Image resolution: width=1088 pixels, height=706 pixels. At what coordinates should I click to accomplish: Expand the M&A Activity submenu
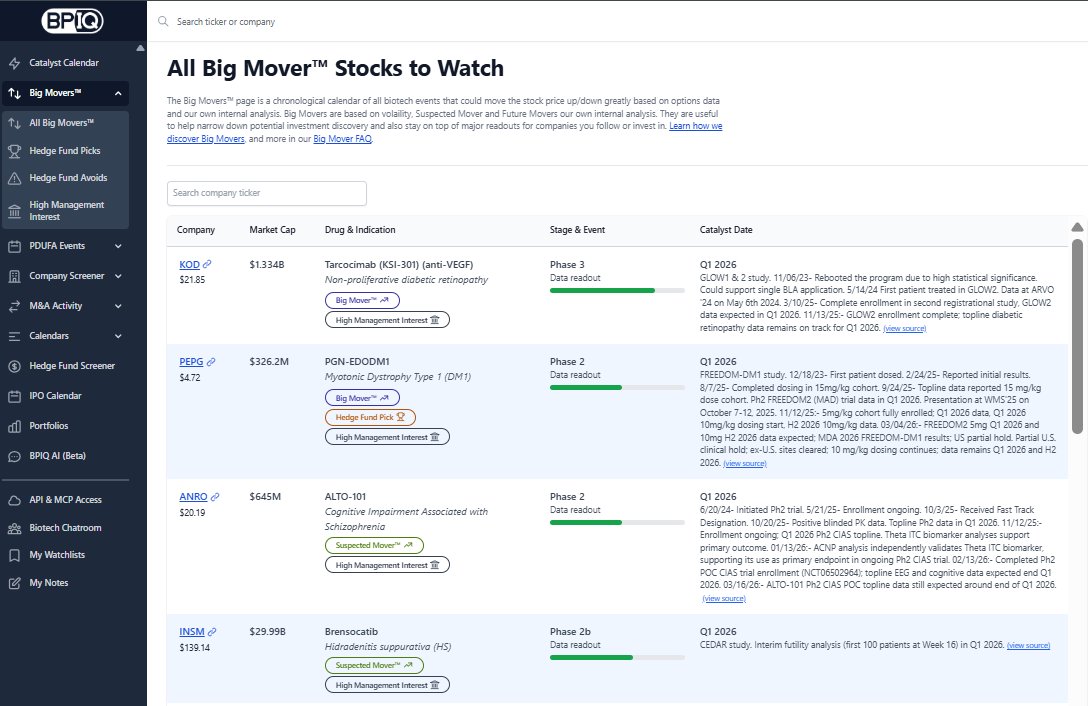118,305
